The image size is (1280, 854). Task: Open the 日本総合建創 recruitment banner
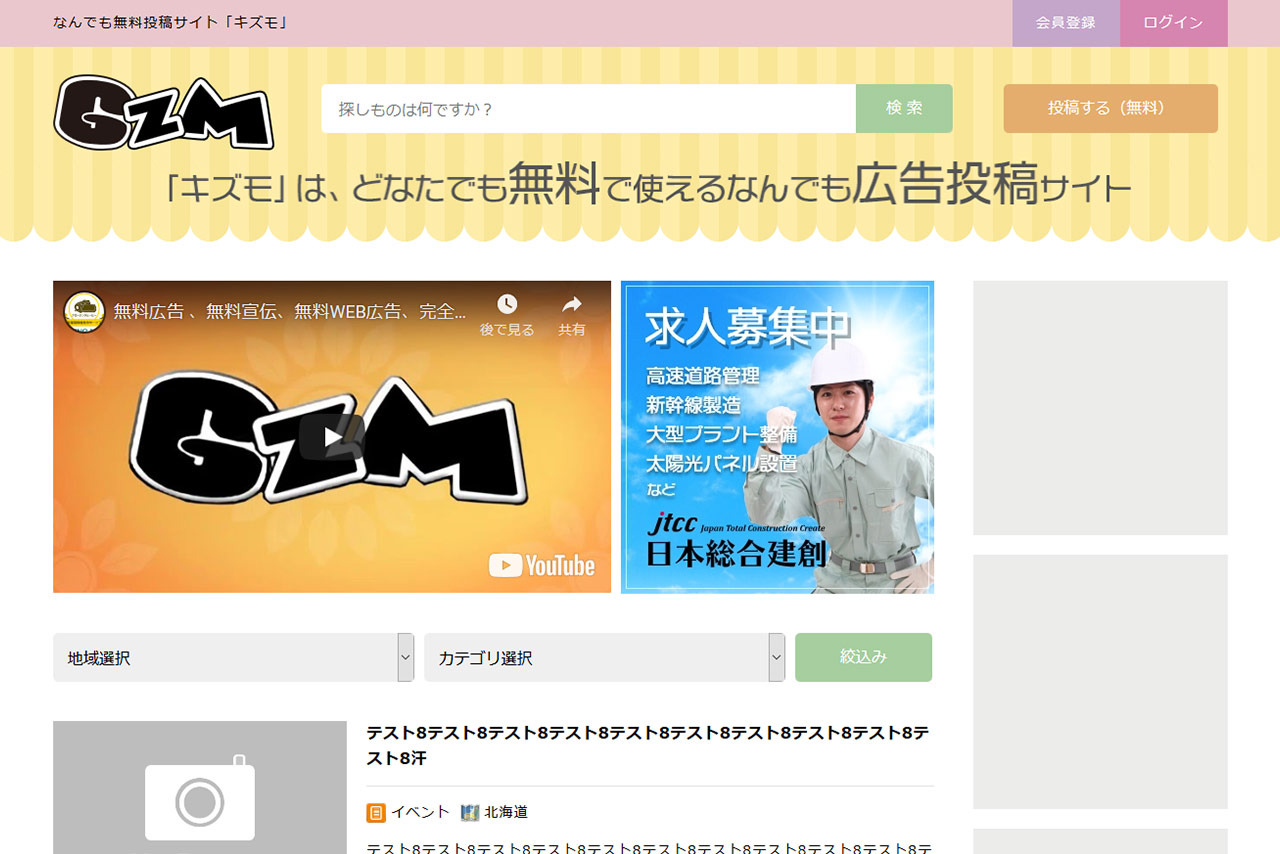(x=777, y=437)
